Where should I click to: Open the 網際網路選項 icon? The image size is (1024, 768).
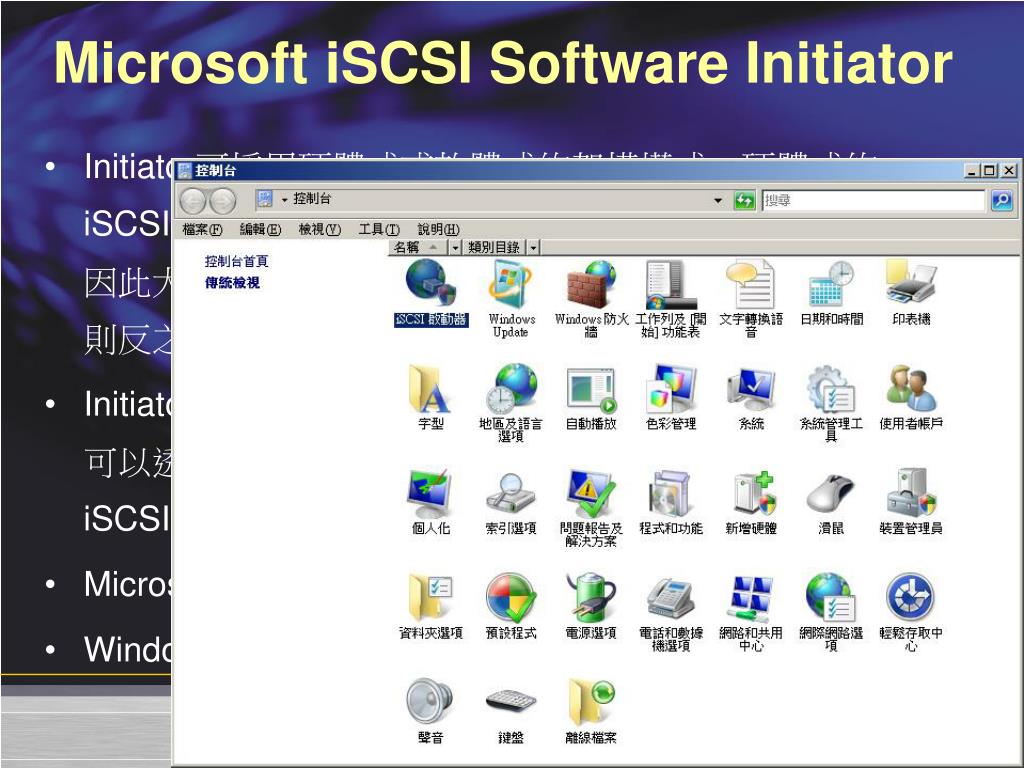pos(831,611)
